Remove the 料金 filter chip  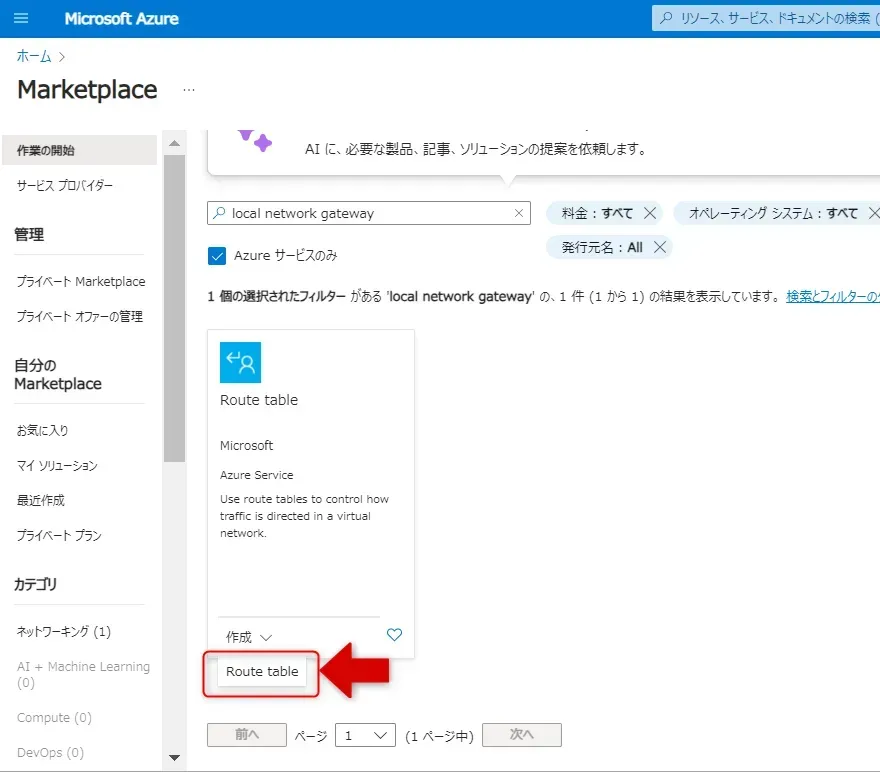coord(650,213)
